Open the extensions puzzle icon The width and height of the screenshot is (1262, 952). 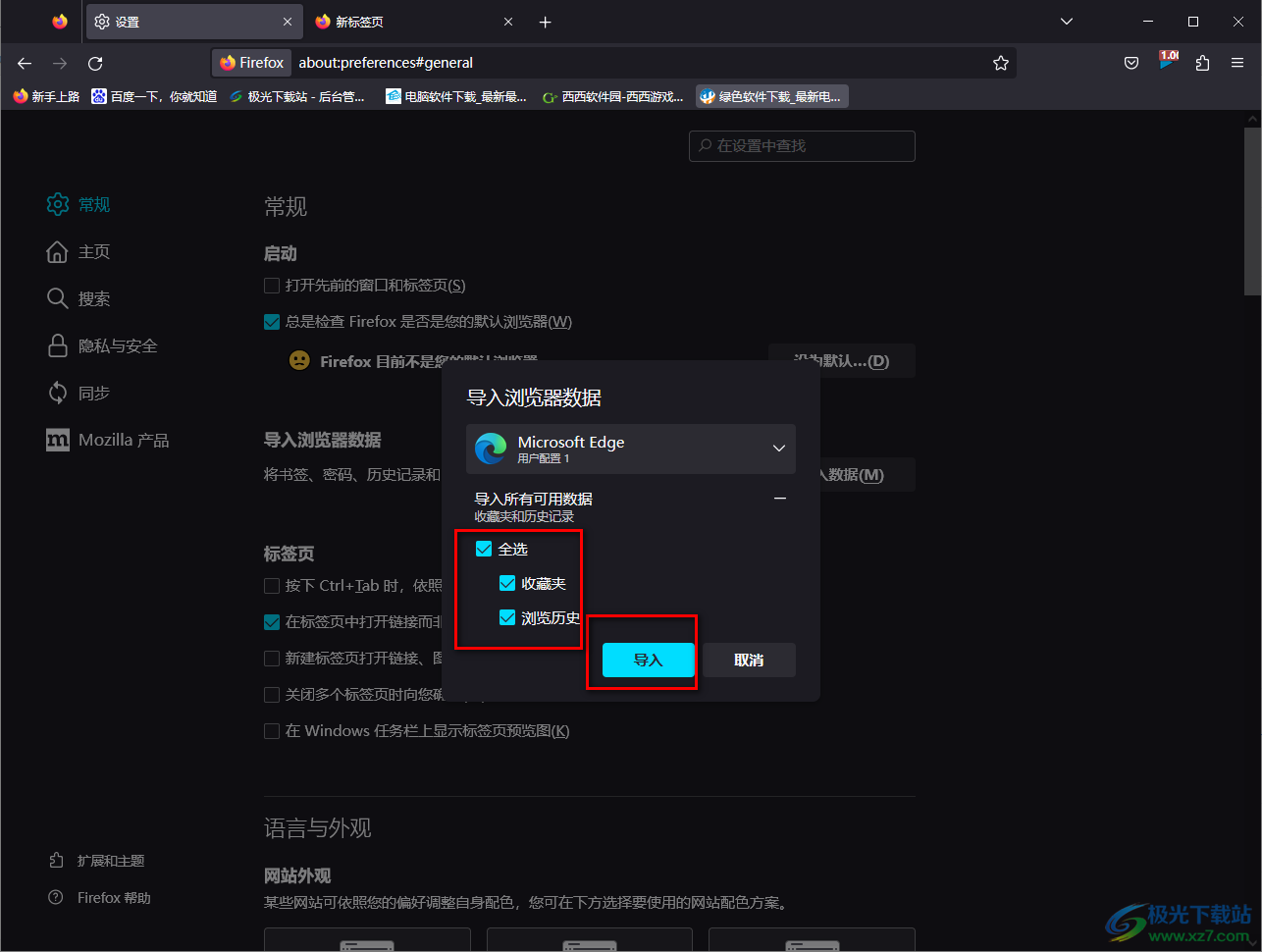click(1202, 63)
